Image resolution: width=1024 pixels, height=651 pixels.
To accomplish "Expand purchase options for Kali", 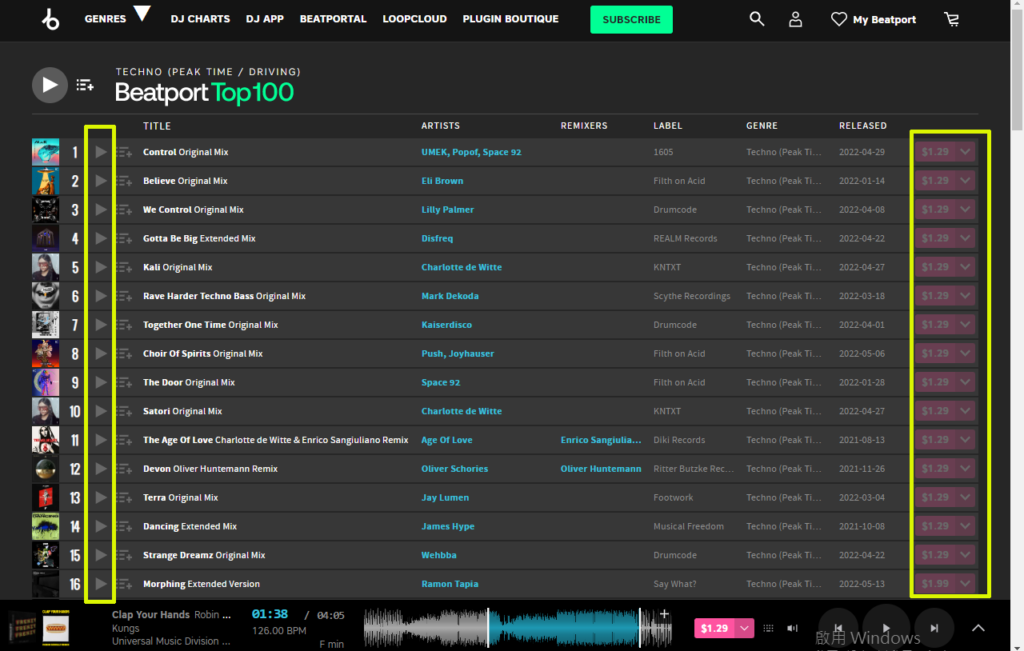I will pyautogui.click(x=965, y=267).
